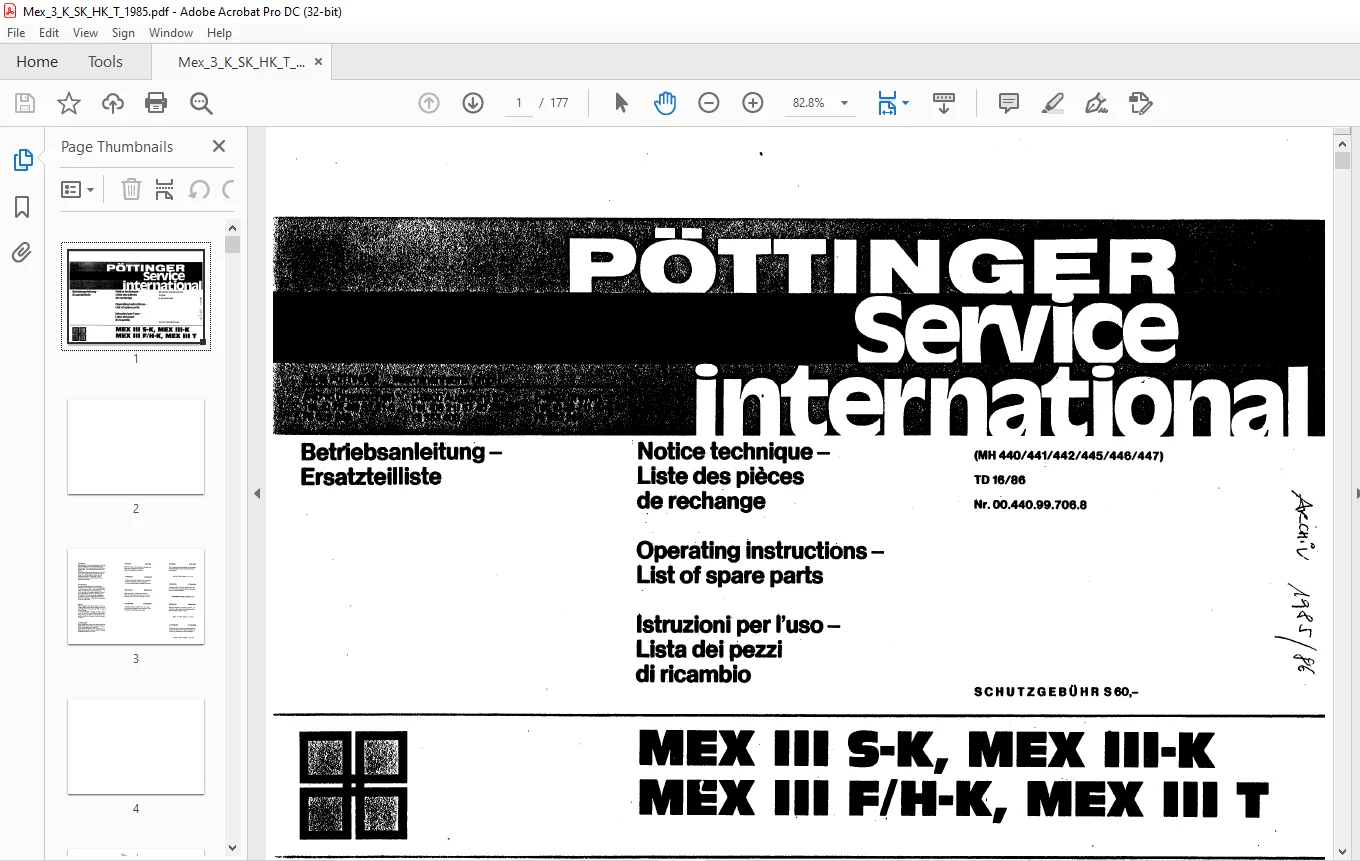Close the Mex_3_K_SK_HK_T document tab
Image resolution: width=1360 pixels, height=861 pixels.
(x=319, y=62)
